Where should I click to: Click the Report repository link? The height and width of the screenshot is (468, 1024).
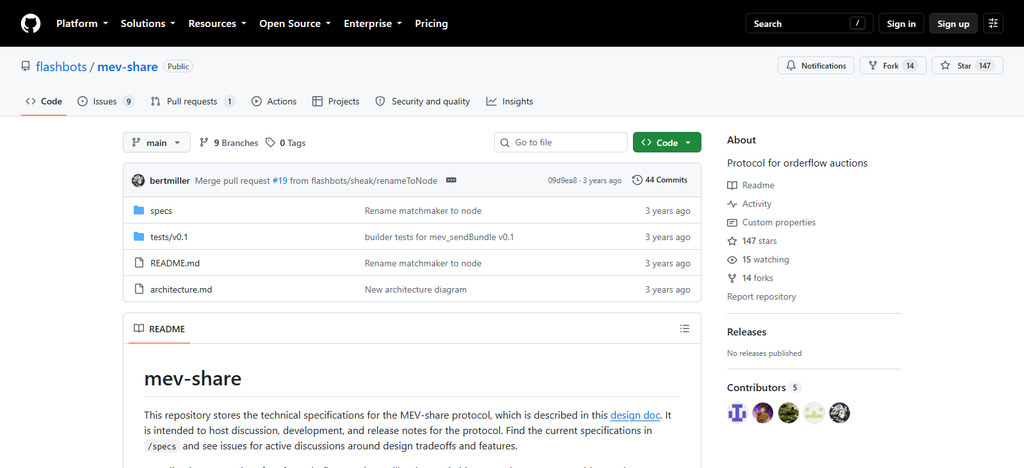[761, 296]
